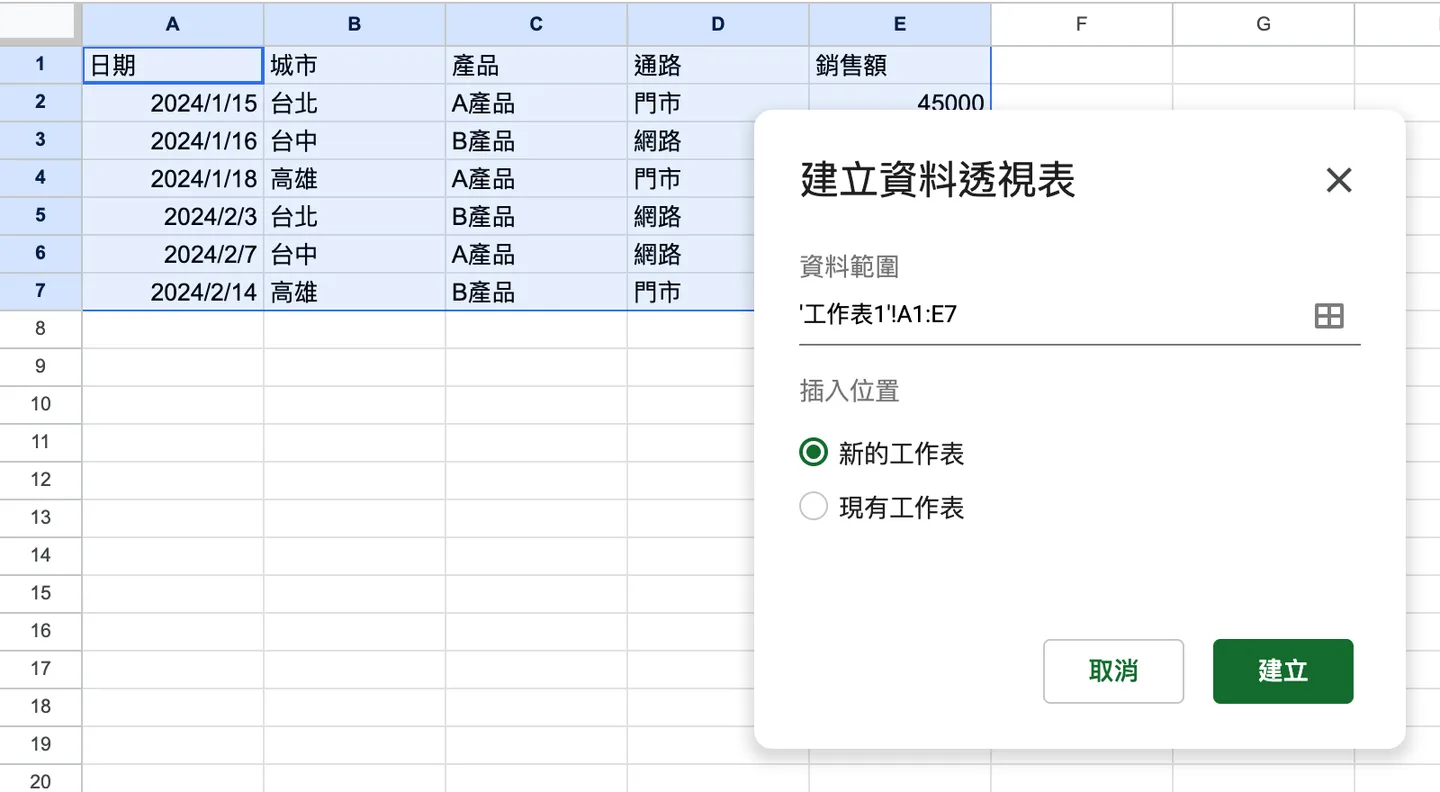Click B產品 cell in row 5
The width and height of the screenshot is (1440, 792).
pyautogui.click(x=536, y=216)
